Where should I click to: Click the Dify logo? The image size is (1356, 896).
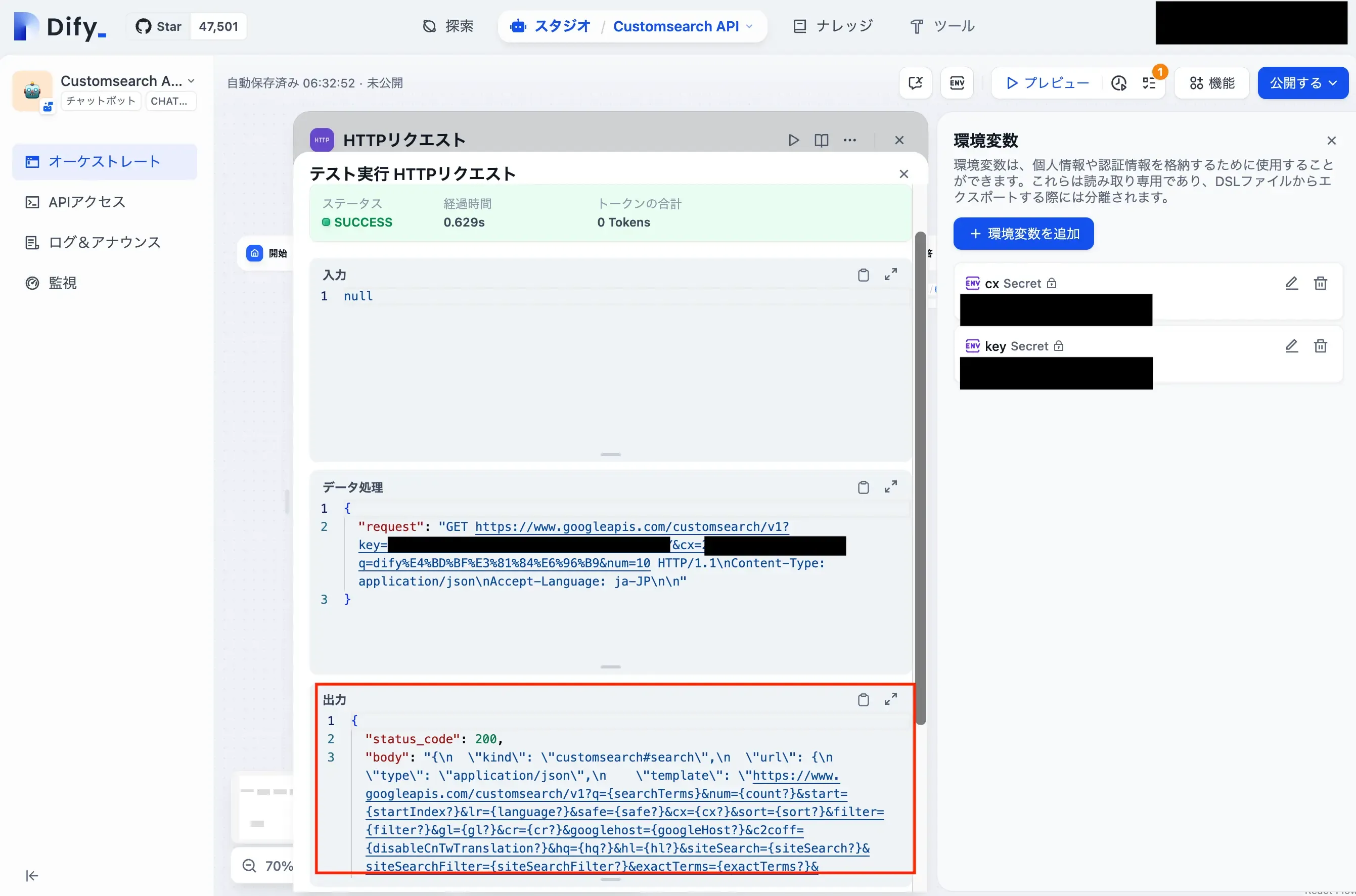coord(60,26)
